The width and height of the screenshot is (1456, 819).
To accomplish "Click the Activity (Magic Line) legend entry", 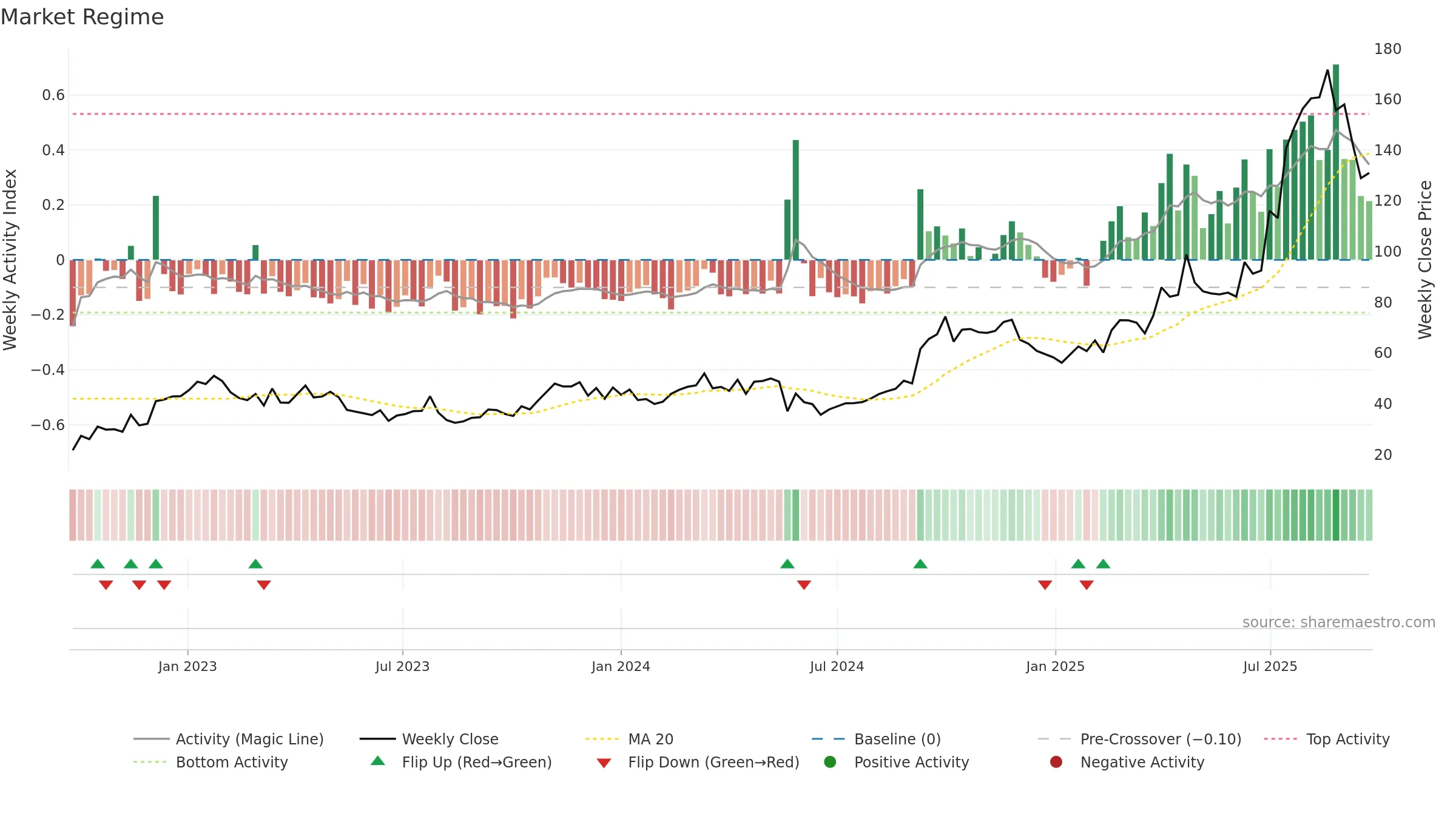I will pos(229,739).
